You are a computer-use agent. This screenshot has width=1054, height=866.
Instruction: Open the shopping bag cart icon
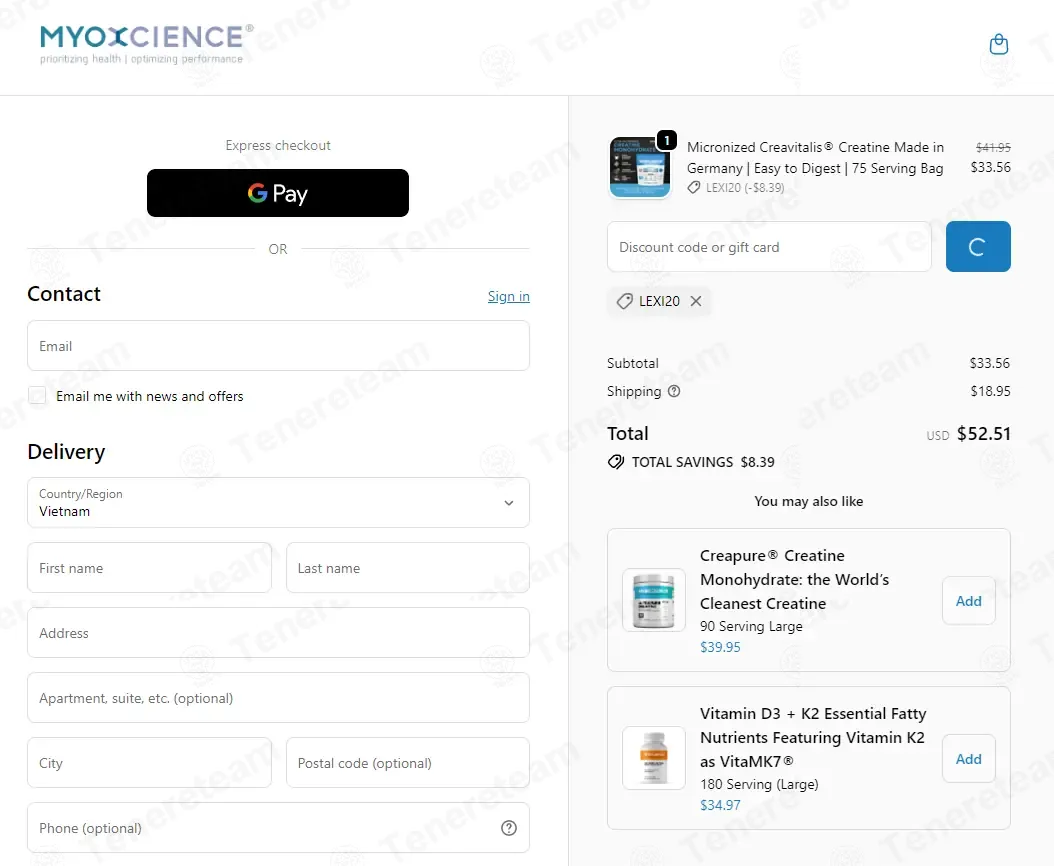coord(999,44)
